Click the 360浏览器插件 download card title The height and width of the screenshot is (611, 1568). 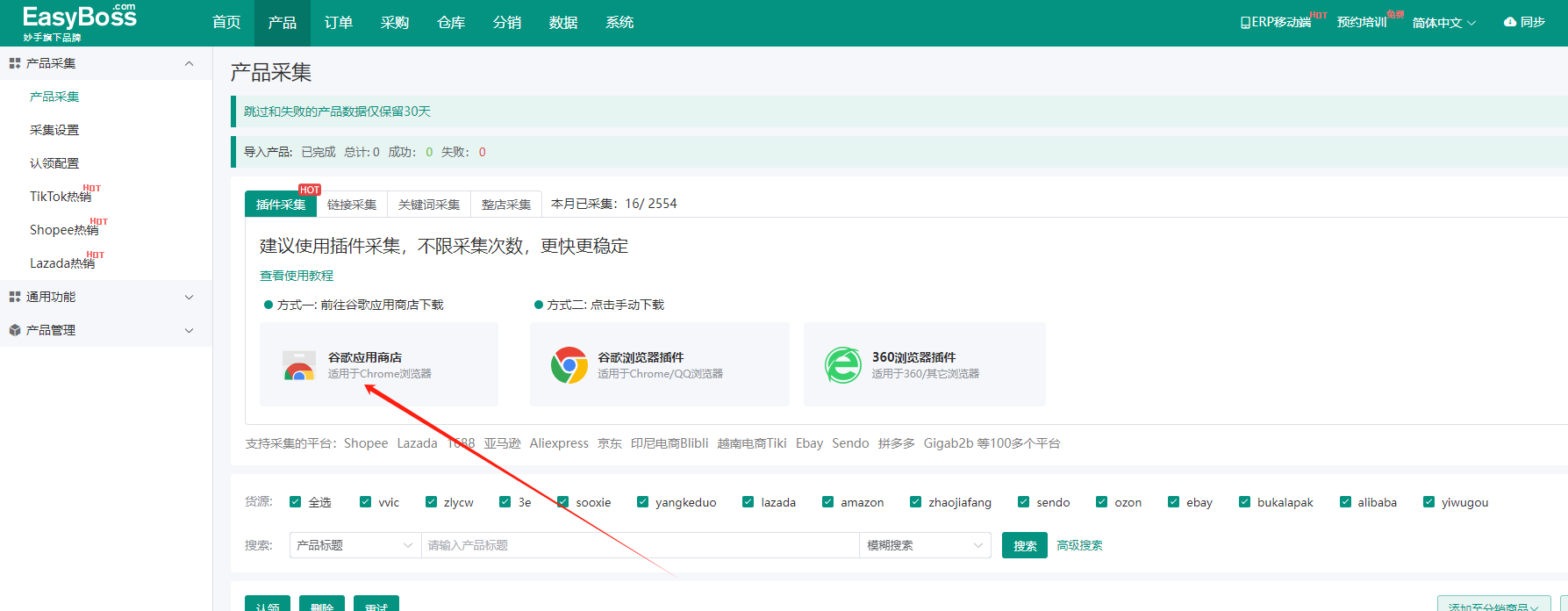(913, 357)
